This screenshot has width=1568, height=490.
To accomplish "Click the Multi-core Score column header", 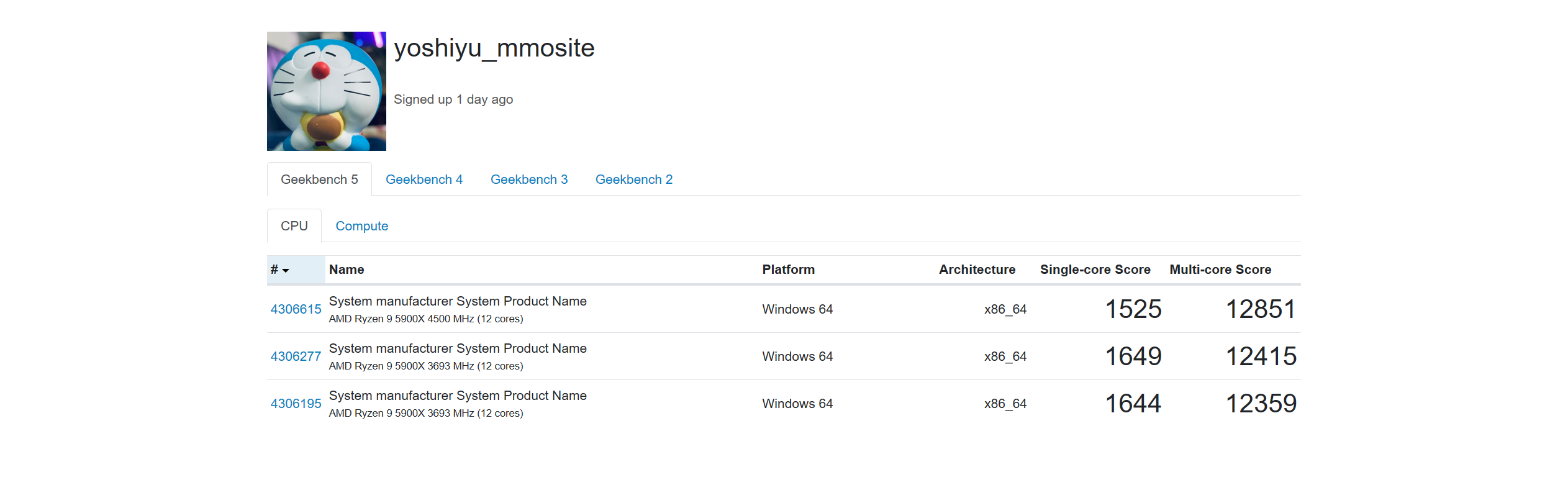I will coord(1220,270).
